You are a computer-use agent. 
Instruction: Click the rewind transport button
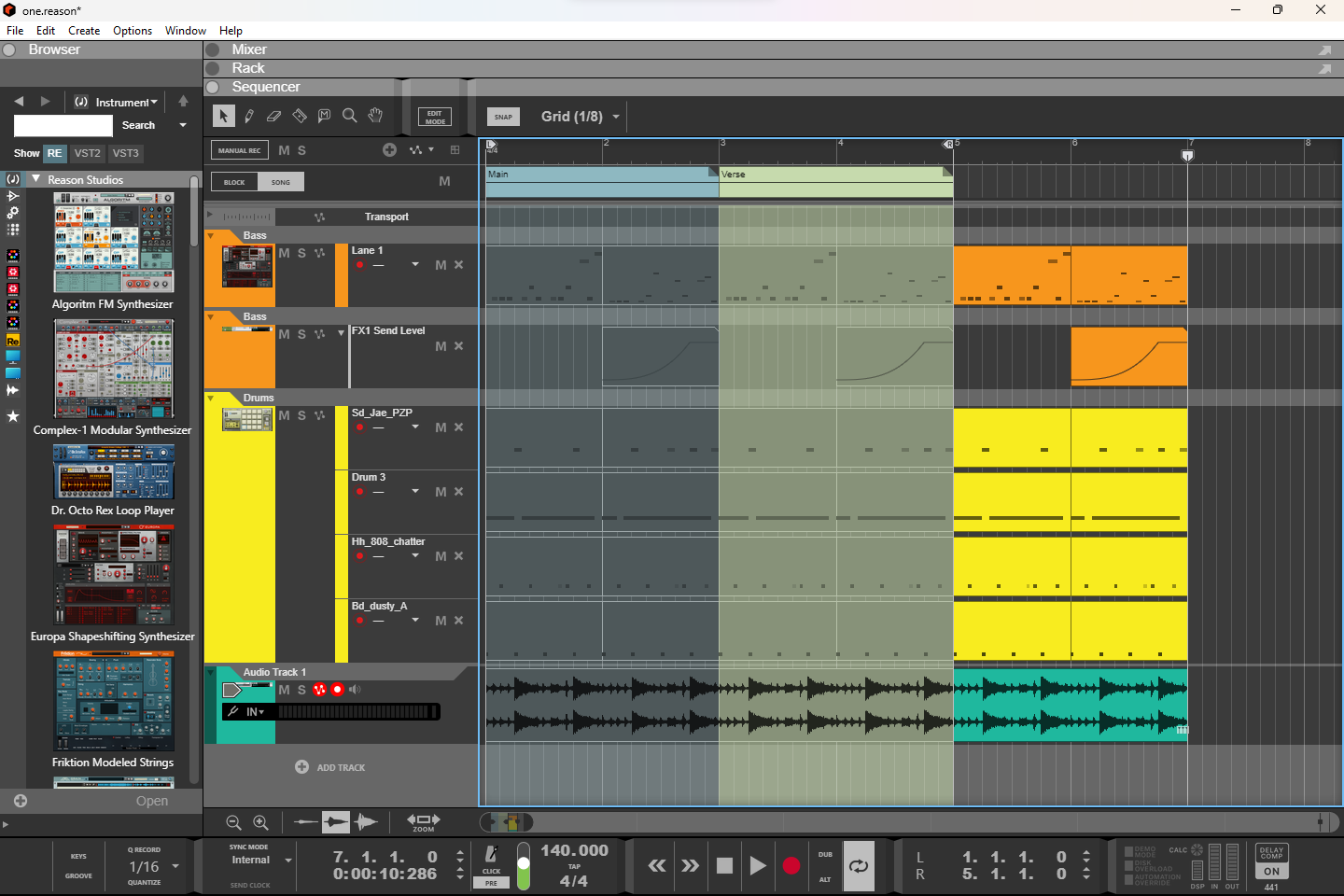657,866
